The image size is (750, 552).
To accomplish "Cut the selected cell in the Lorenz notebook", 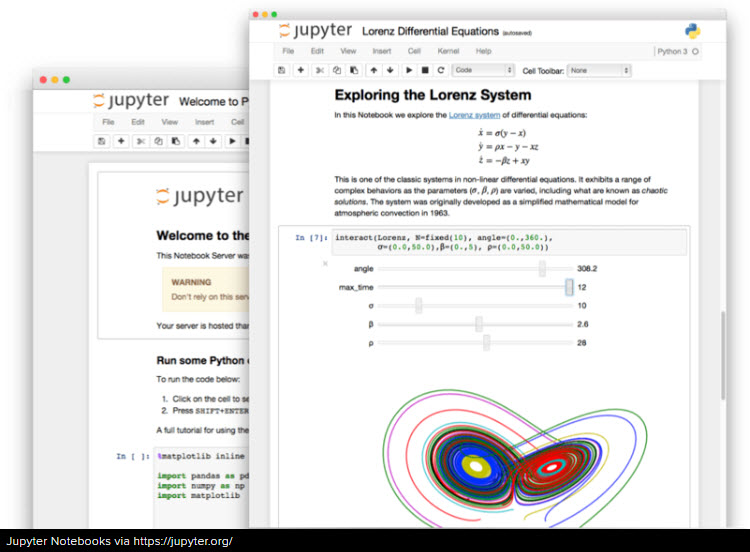I will tap(320, 70).
